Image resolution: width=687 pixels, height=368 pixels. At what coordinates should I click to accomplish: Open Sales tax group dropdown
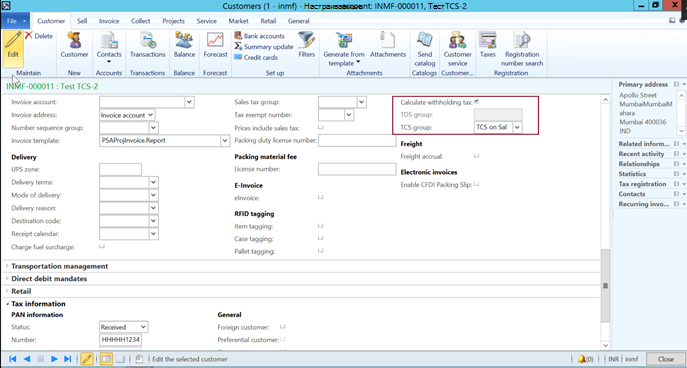tap(361, 102)
